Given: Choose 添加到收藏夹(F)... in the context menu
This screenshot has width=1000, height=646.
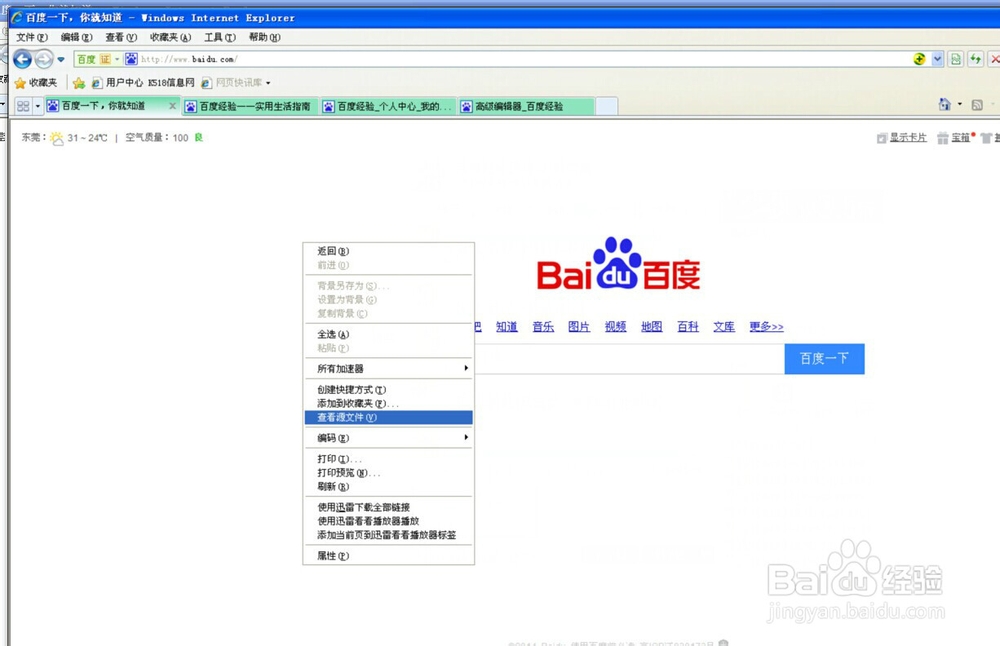Looking at the screenshot, I should (x=388, y=404).
